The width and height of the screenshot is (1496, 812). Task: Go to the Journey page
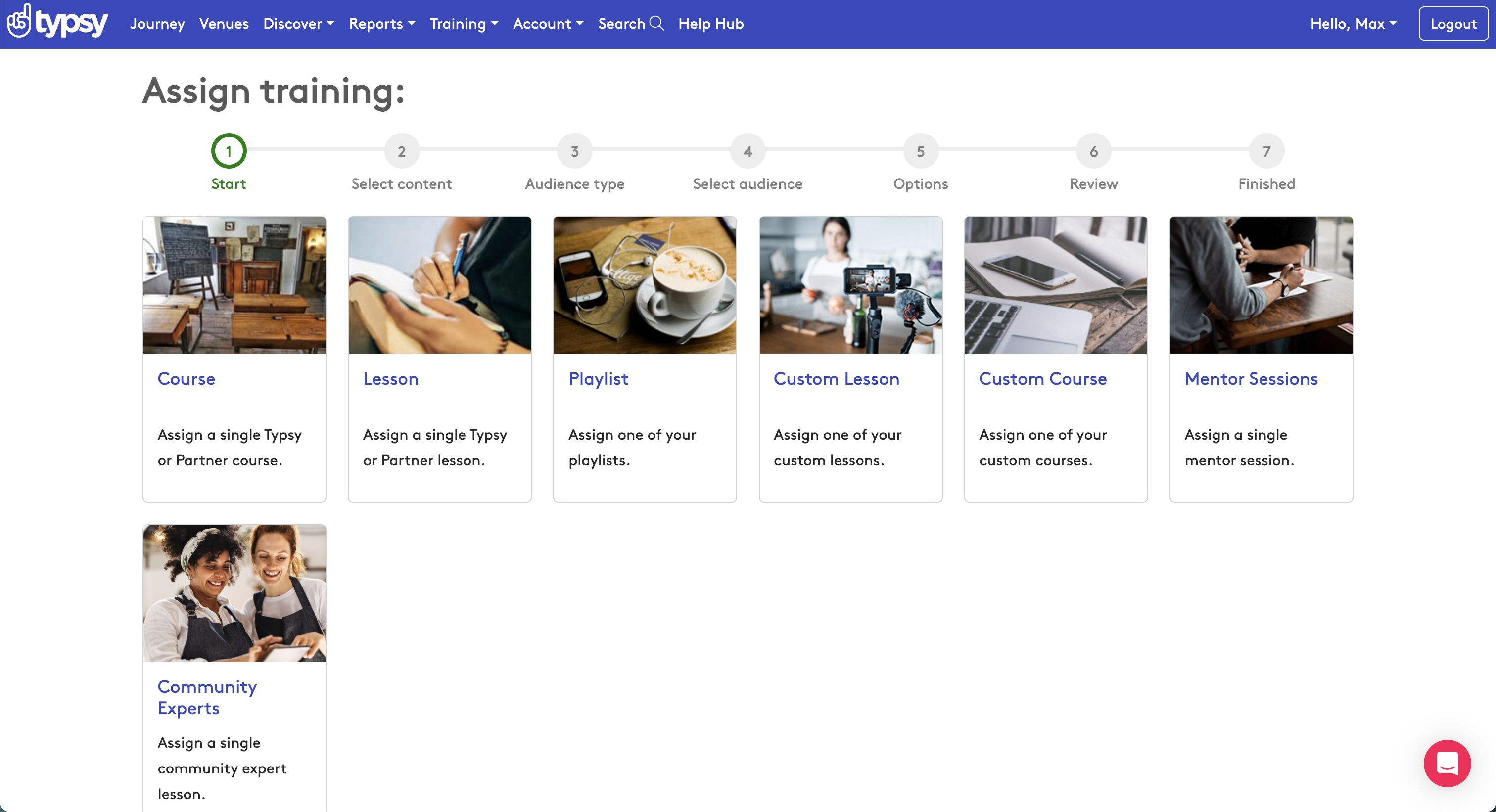[x=157, y=24]
